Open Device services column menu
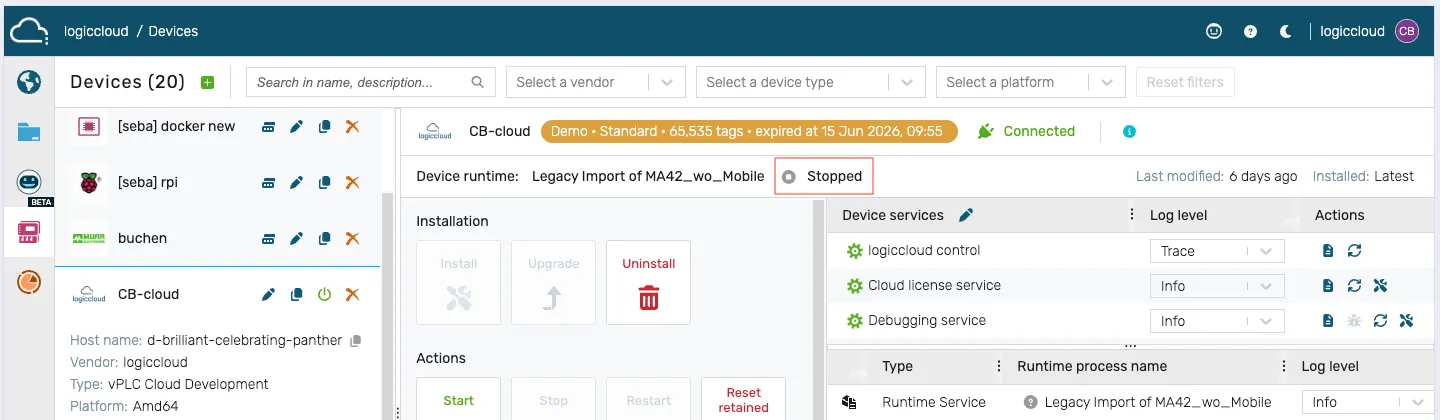 pyautogui.click(x=1132, y=215)
